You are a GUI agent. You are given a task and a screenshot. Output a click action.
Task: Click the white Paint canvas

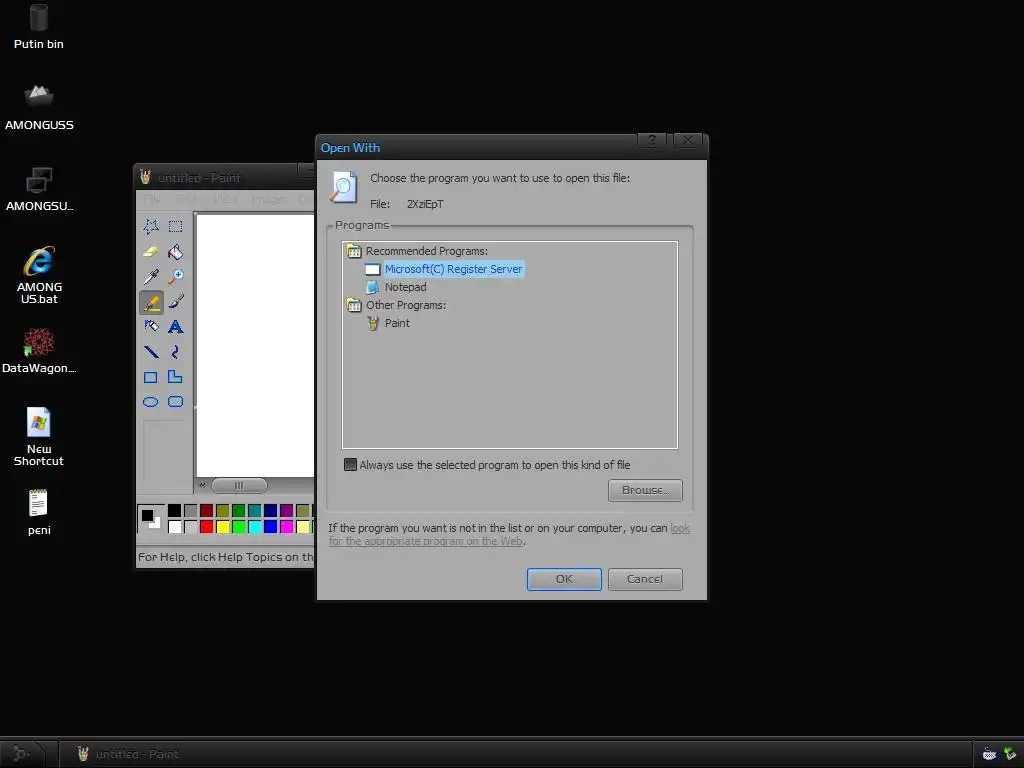click(255, 345)
